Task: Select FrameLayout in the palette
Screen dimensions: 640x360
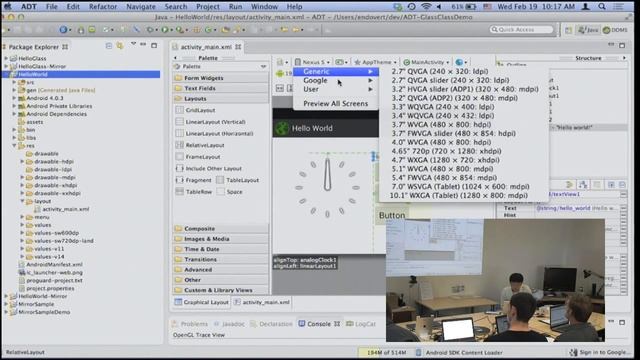Action: point(198,157)
